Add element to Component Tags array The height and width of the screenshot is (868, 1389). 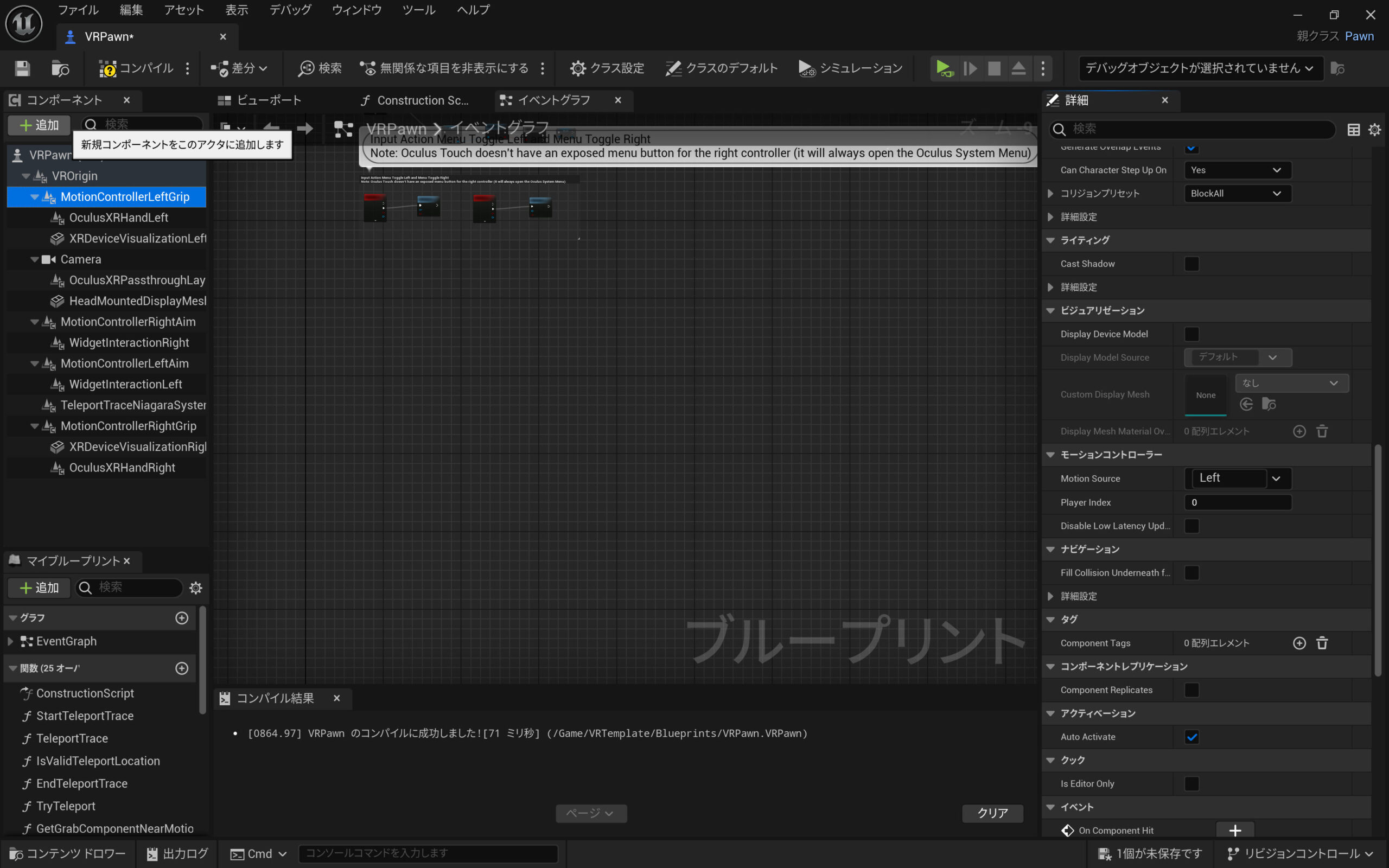pyautogui.click(x=1299, y=643)
